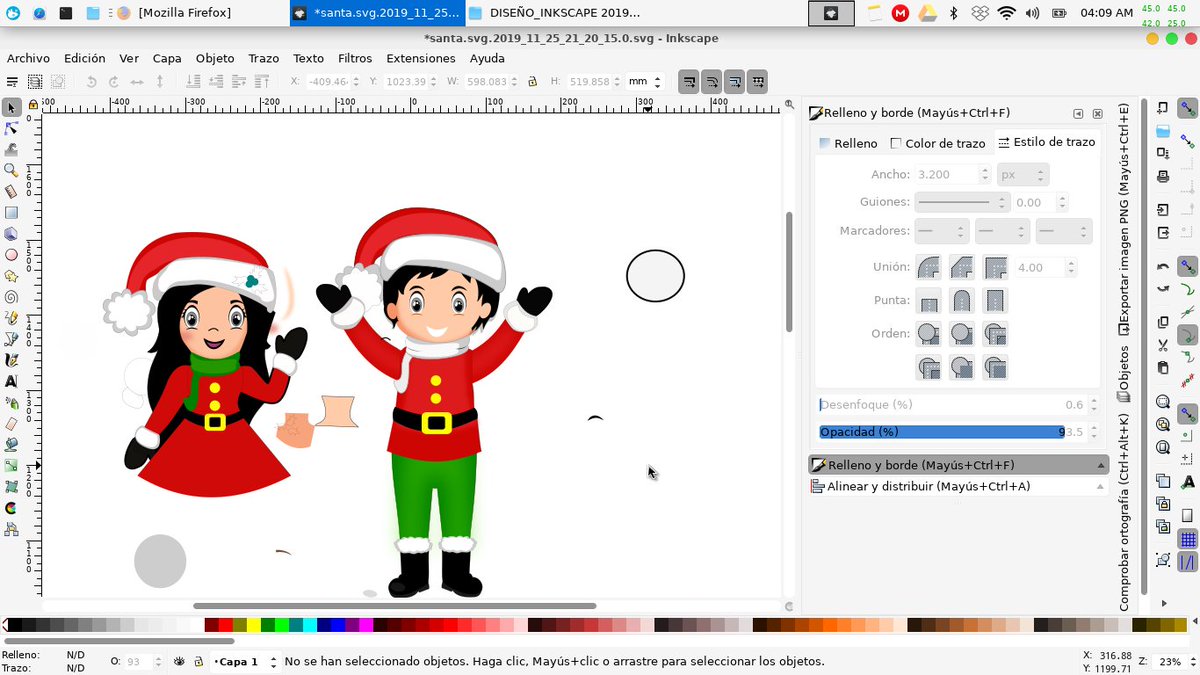Select the Tweak tool
Image resolution: width=1200 pixels, height=675 pixels.
(11, 149)
